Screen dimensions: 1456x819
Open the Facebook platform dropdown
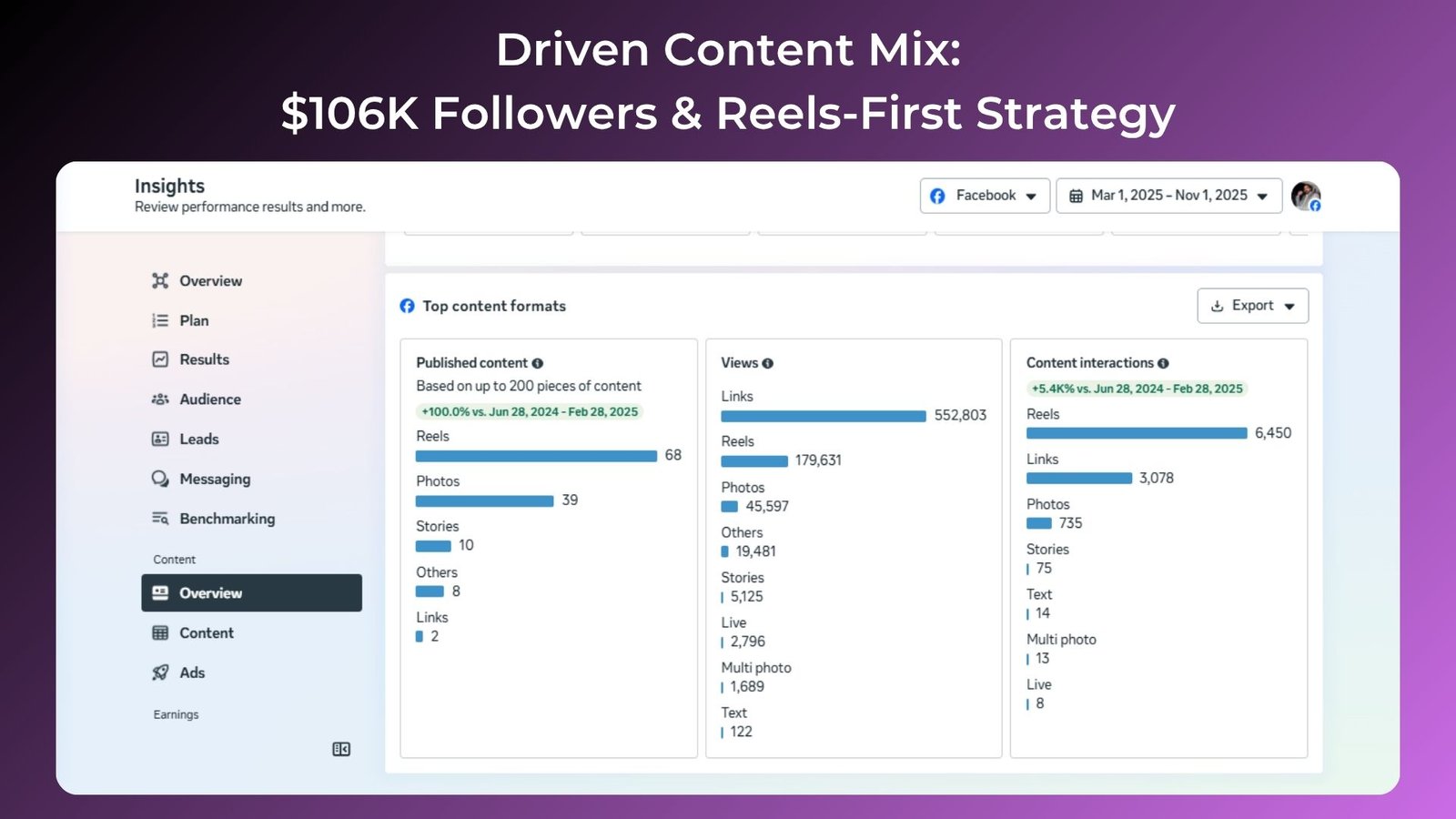pyautogui.click(x=985, y=196)
